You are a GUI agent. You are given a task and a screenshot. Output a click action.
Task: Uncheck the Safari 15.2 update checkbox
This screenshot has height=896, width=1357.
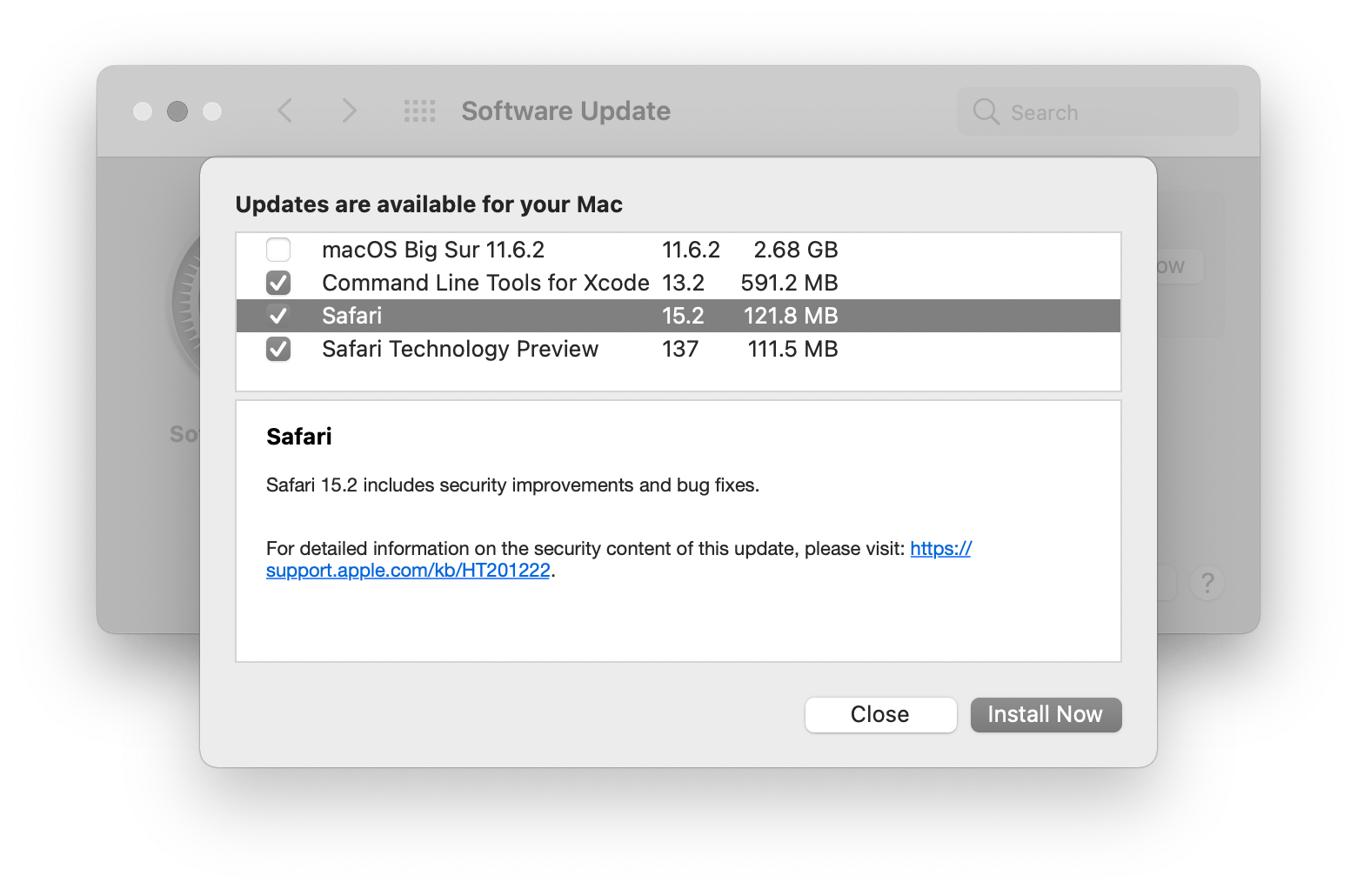(x=278, y=316)
